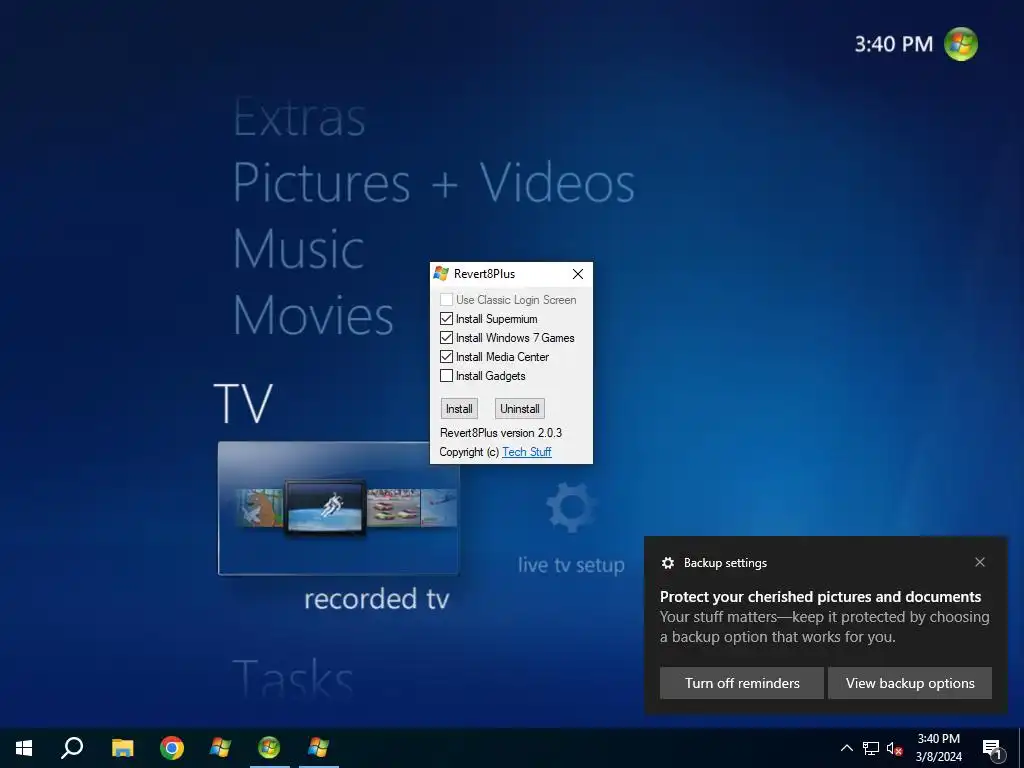Click the Install button
This screenshot has width=1024, height=768.
click(459, 409)
